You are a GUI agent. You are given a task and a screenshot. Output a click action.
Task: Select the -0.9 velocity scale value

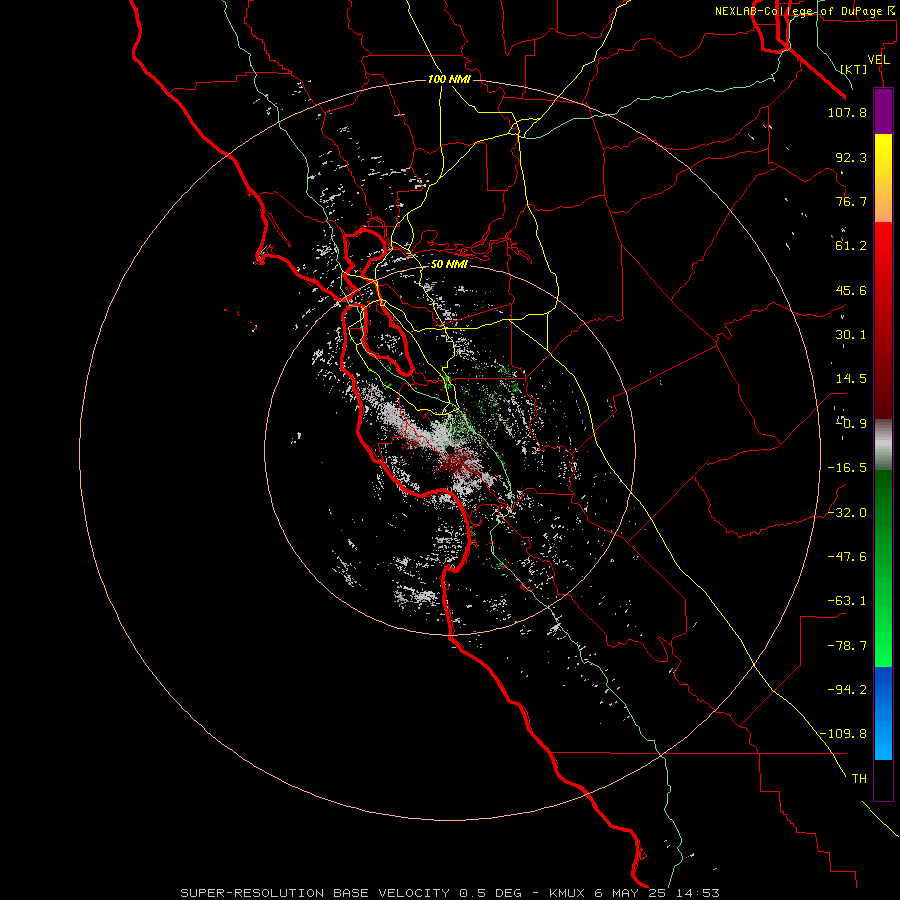click(x=851, y=424)
